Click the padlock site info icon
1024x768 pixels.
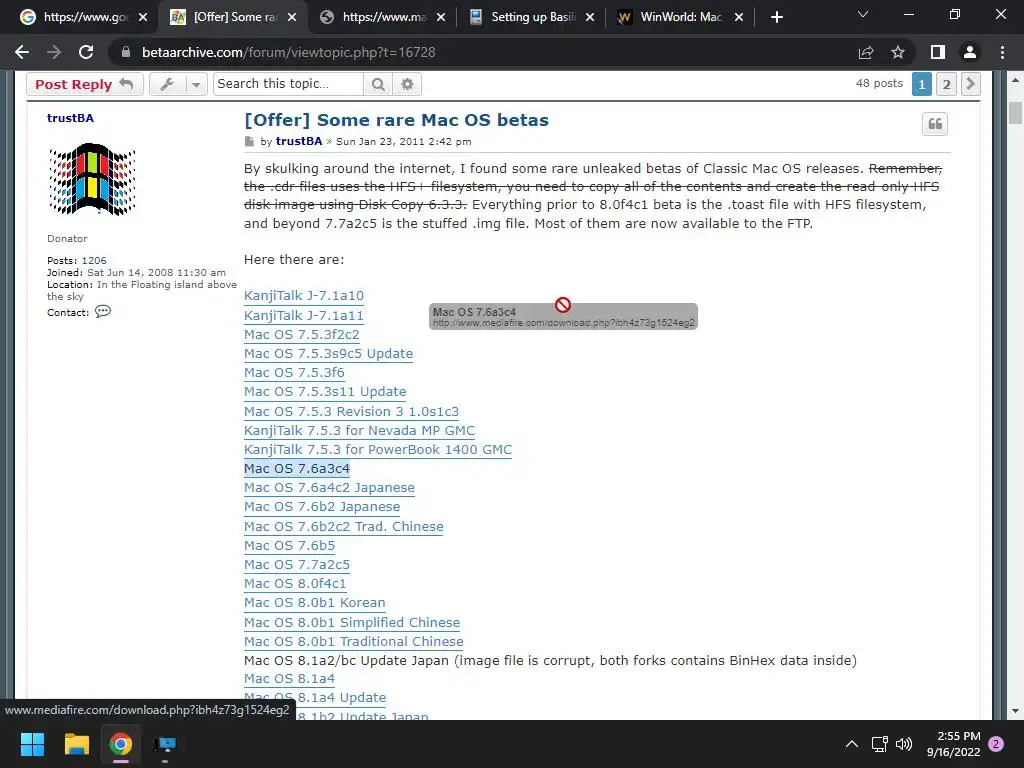(126, 52)
